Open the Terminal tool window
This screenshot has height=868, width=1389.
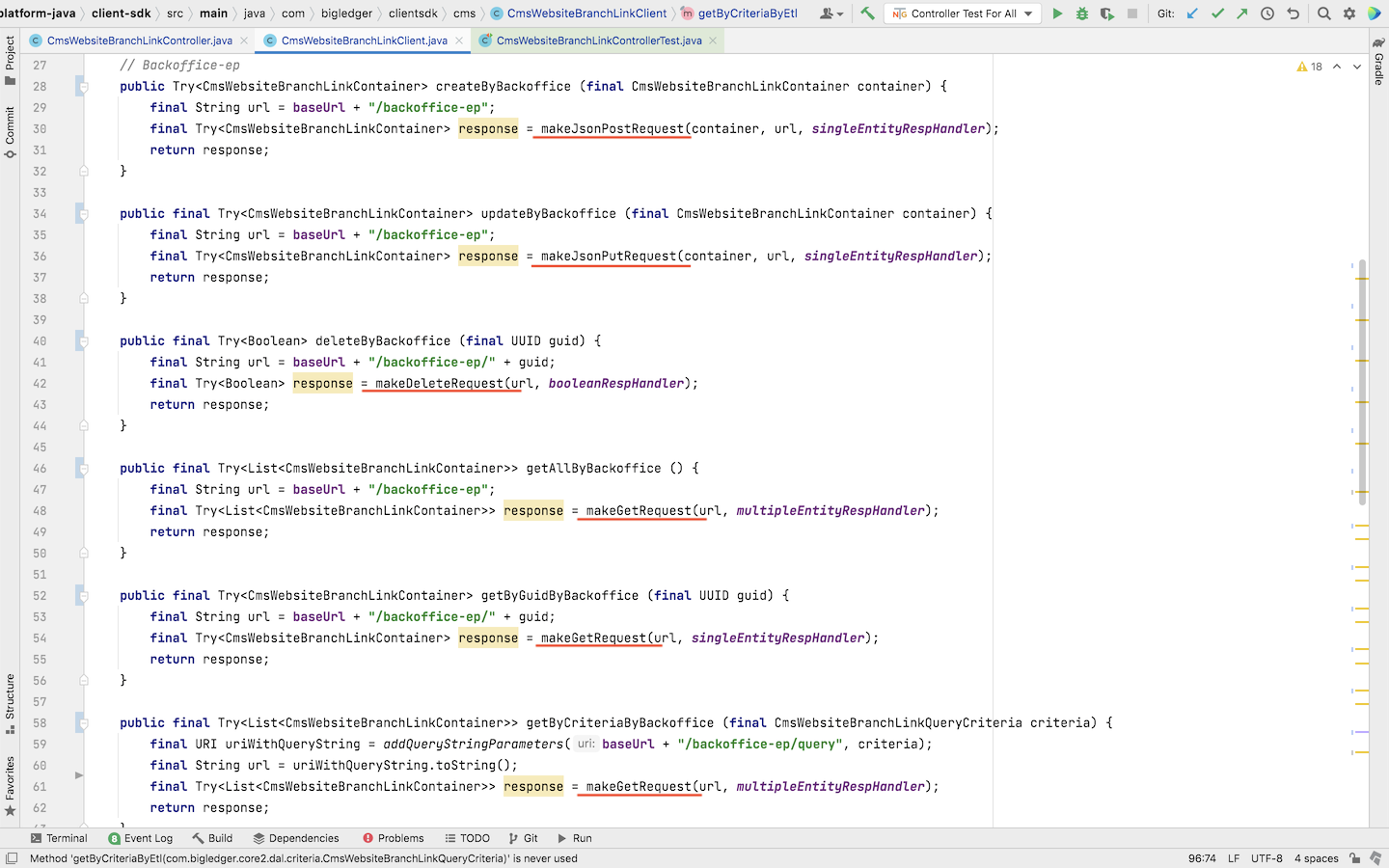click(x=59, y=838)
